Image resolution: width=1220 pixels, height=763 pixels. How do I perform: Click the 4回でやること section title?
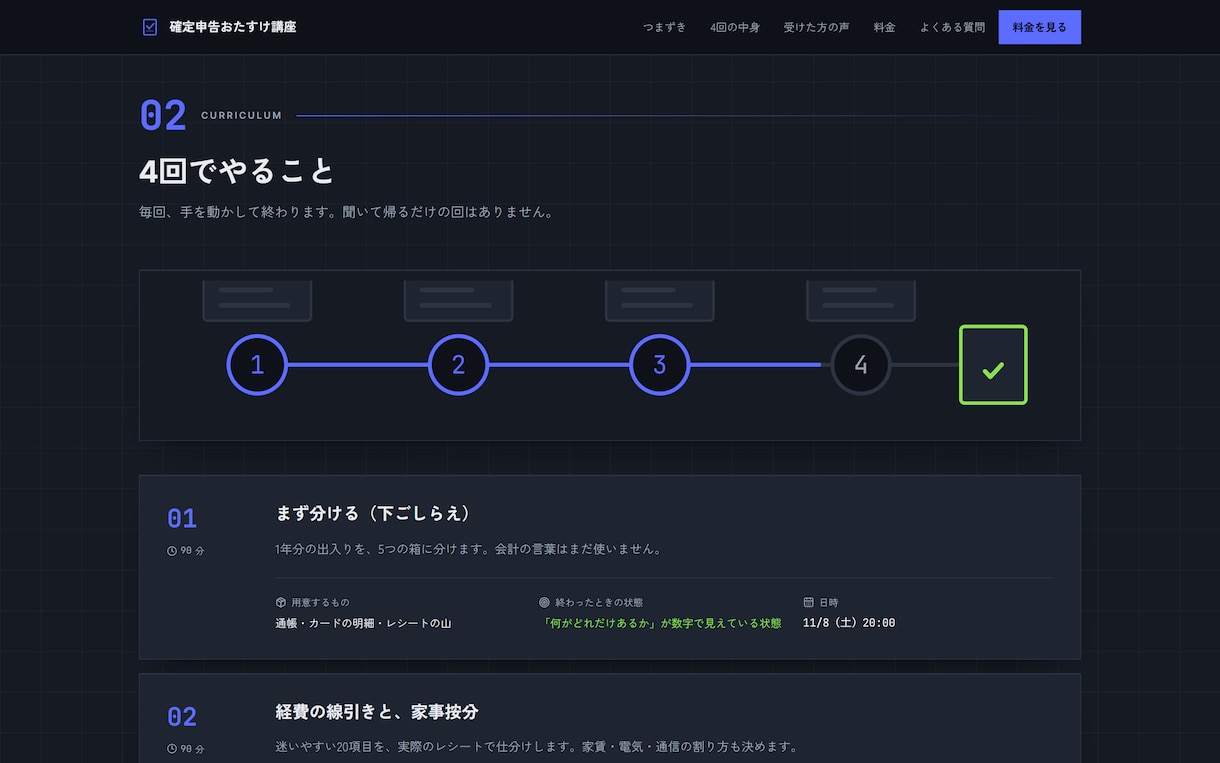tap(236, 171)
